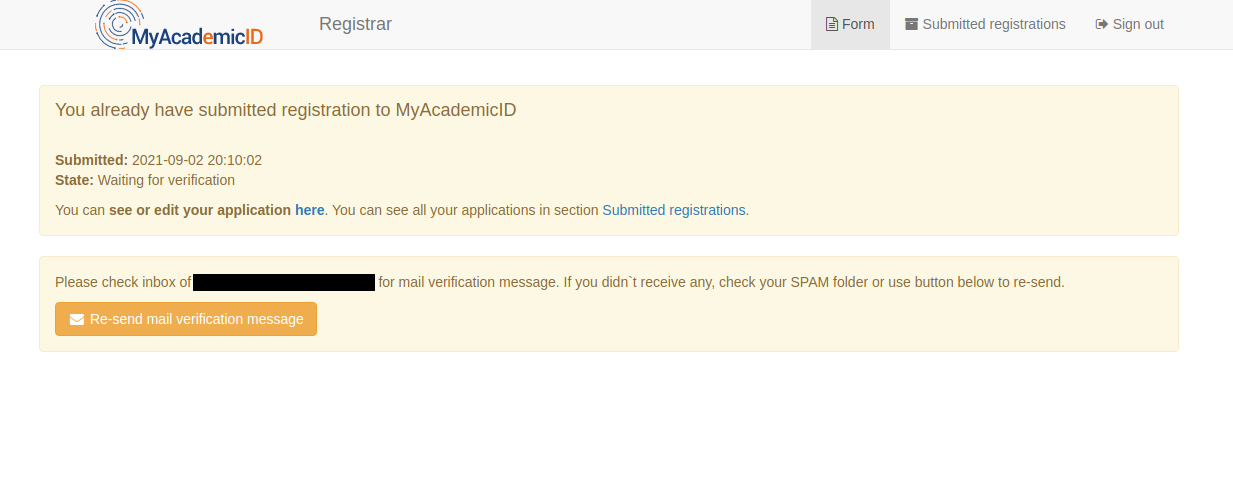Click the bold "State:" label
The height and width of the screenshot is (500, 1233).
pyautogui.click(x=74, y=180)
